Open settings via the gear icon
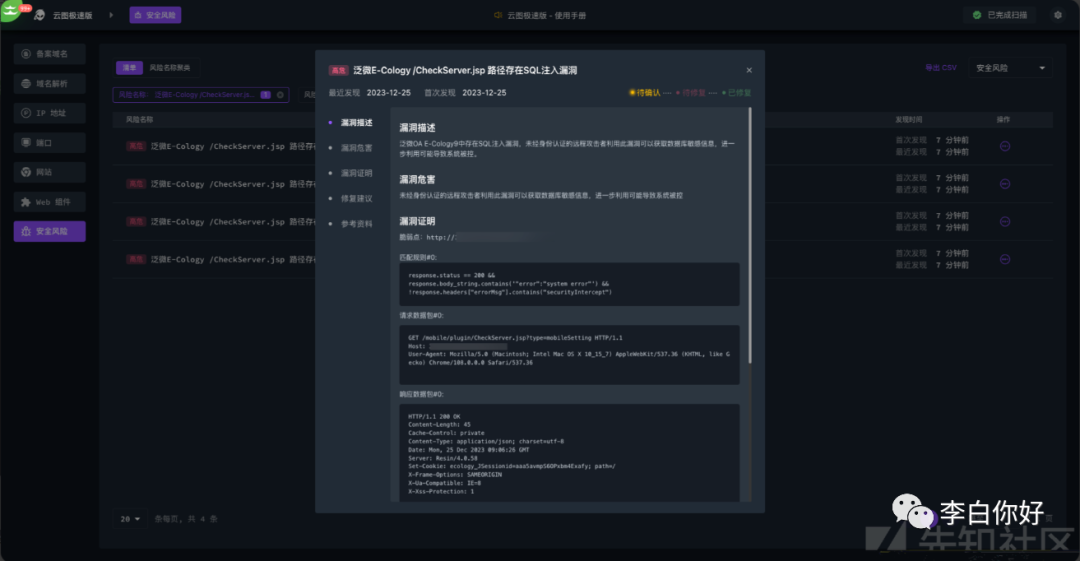Viewport: 1080px width, 561px height. tap(1058, 14)
